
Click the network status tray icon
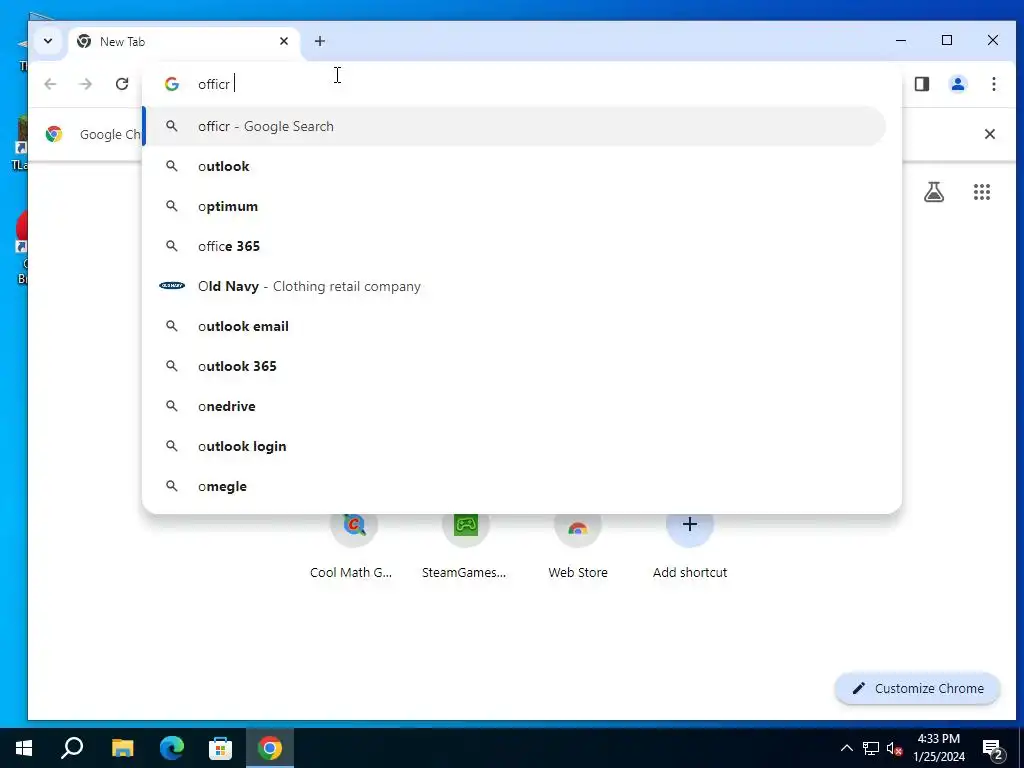(871, 748)
